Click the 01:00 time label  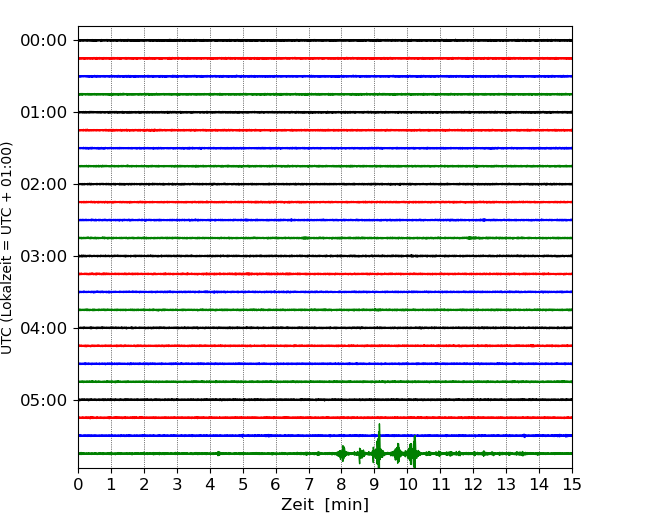(x=44, y=112)
